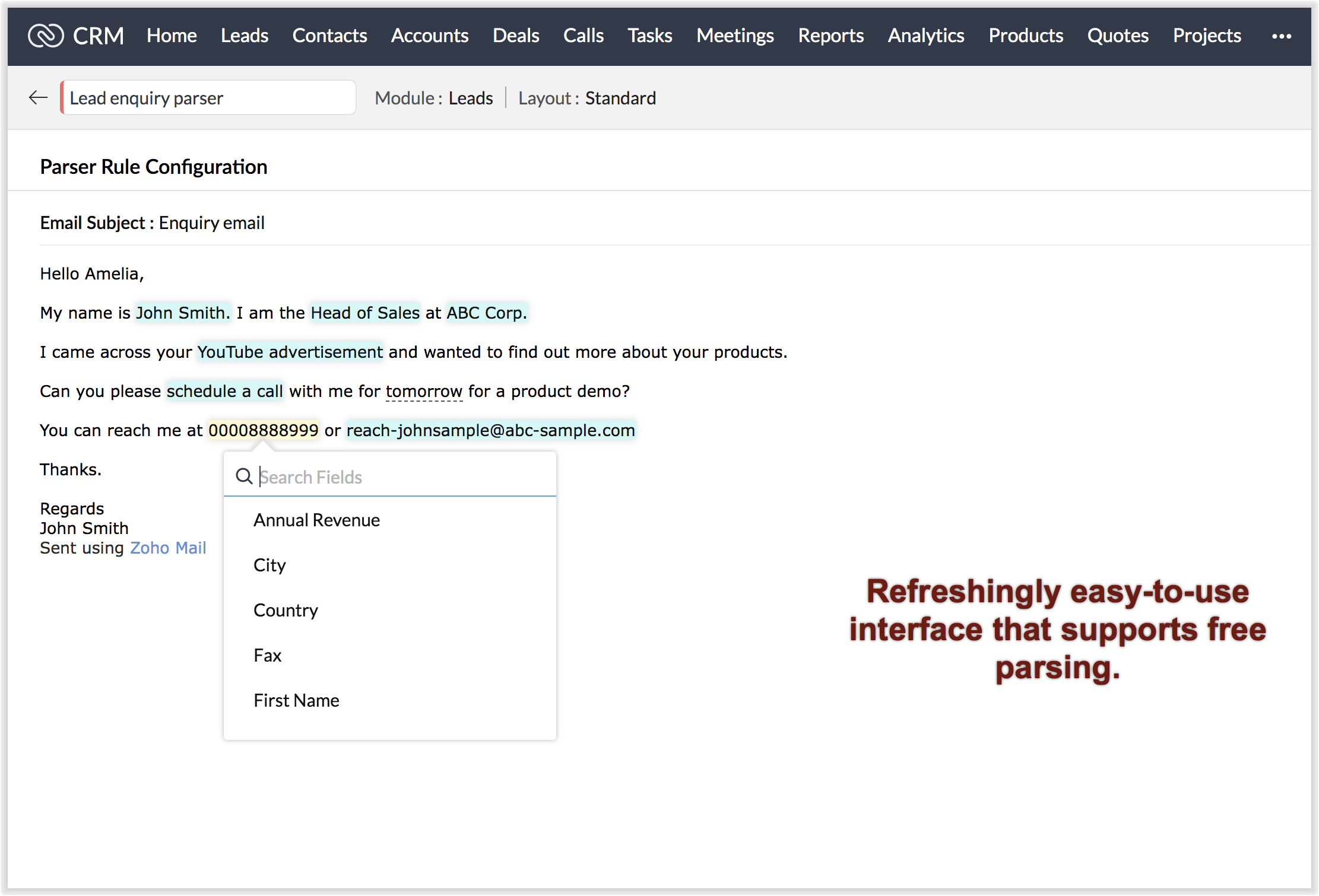
Task: Select the Fax field option
Action: coord(267,656)
